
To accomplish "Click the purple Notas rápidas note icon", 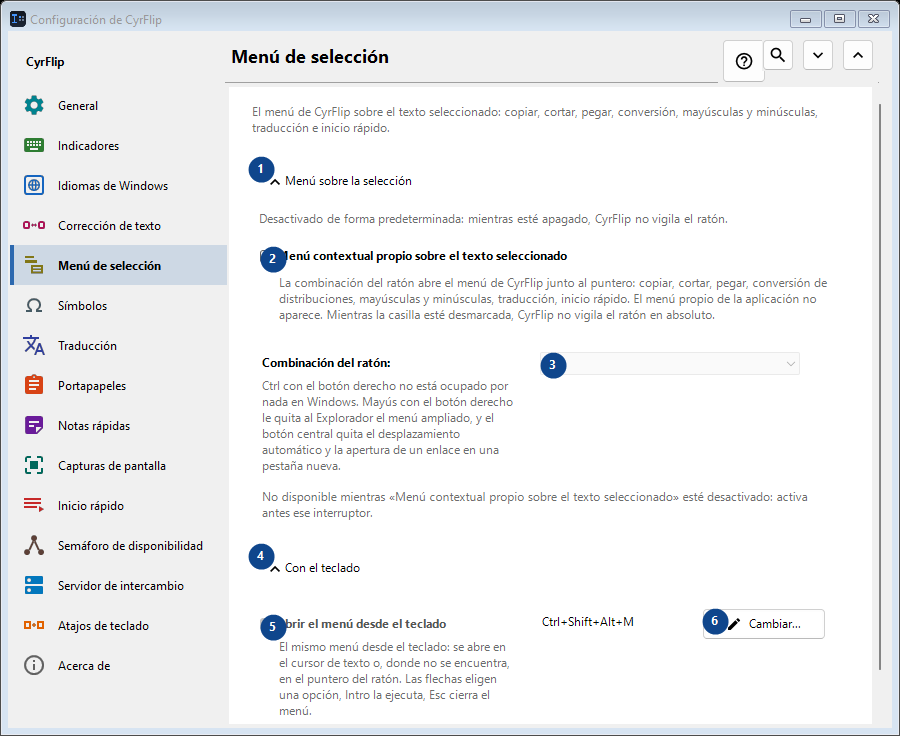I will point(34,425).
